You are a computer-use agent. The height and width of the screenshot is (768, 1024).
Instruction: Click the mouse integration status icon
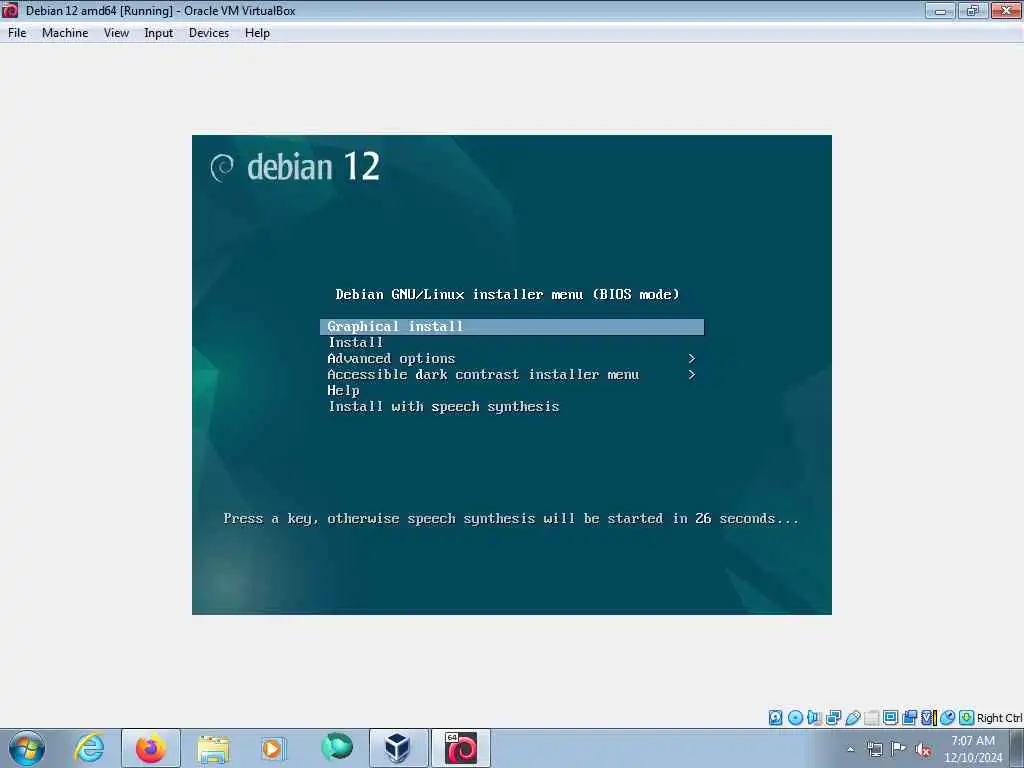click(x=948, y=718)
